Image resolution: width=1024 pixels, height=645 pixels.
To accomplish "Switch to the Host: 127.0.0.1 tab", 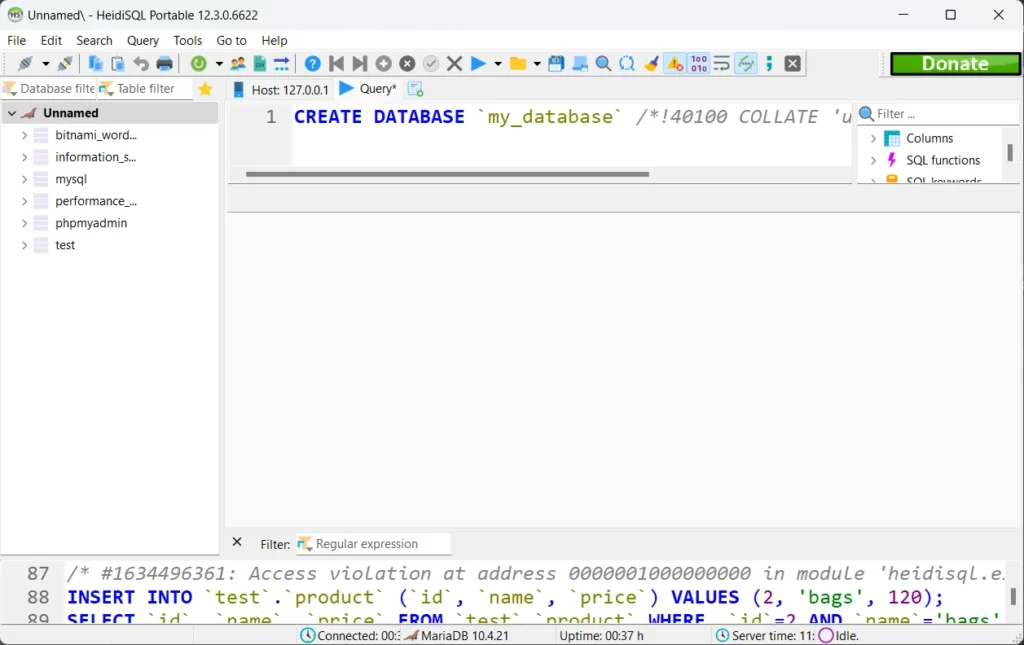I will pos(281,89).
